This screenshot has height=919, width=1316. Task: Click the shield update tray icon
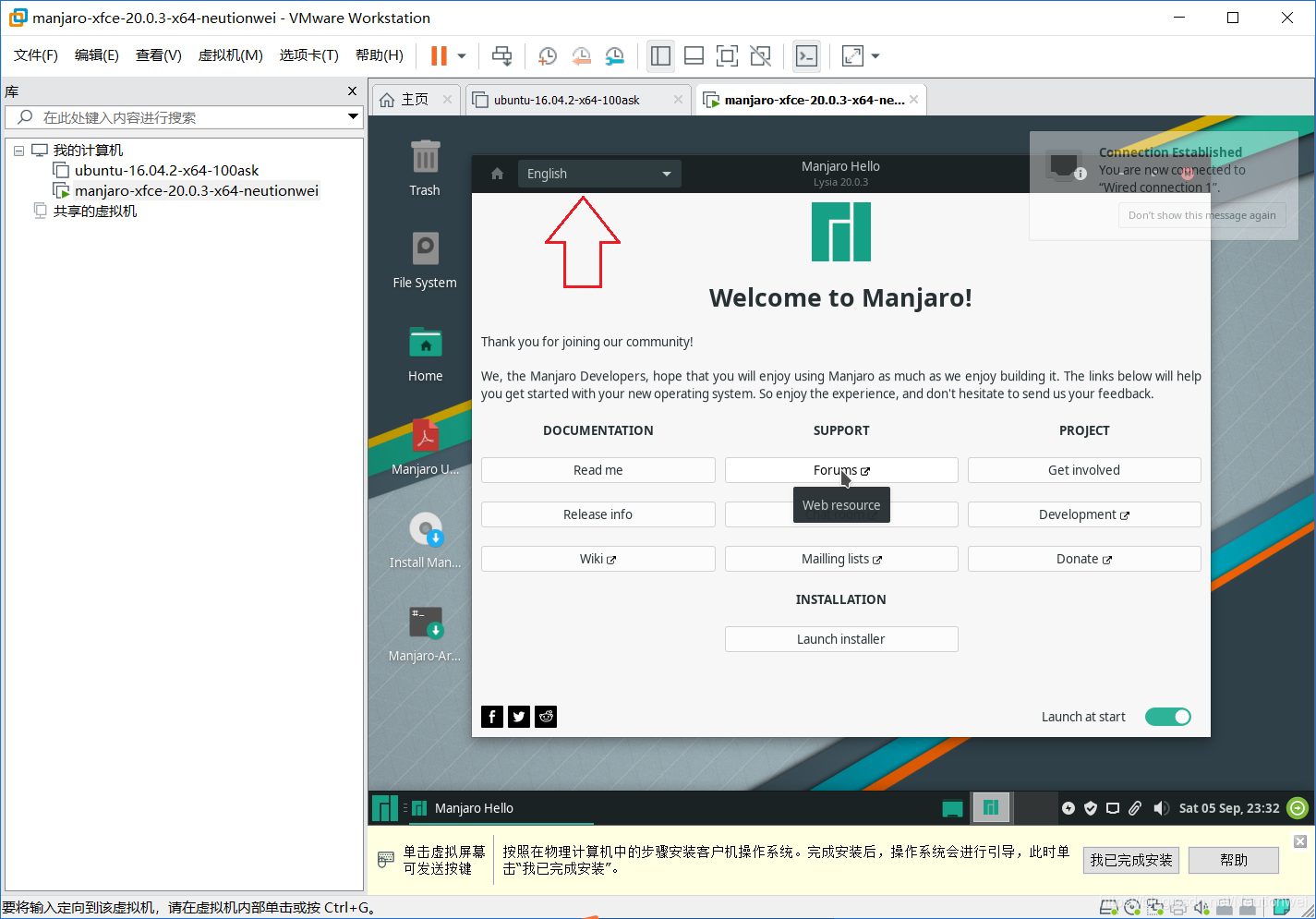point(1091,808)
